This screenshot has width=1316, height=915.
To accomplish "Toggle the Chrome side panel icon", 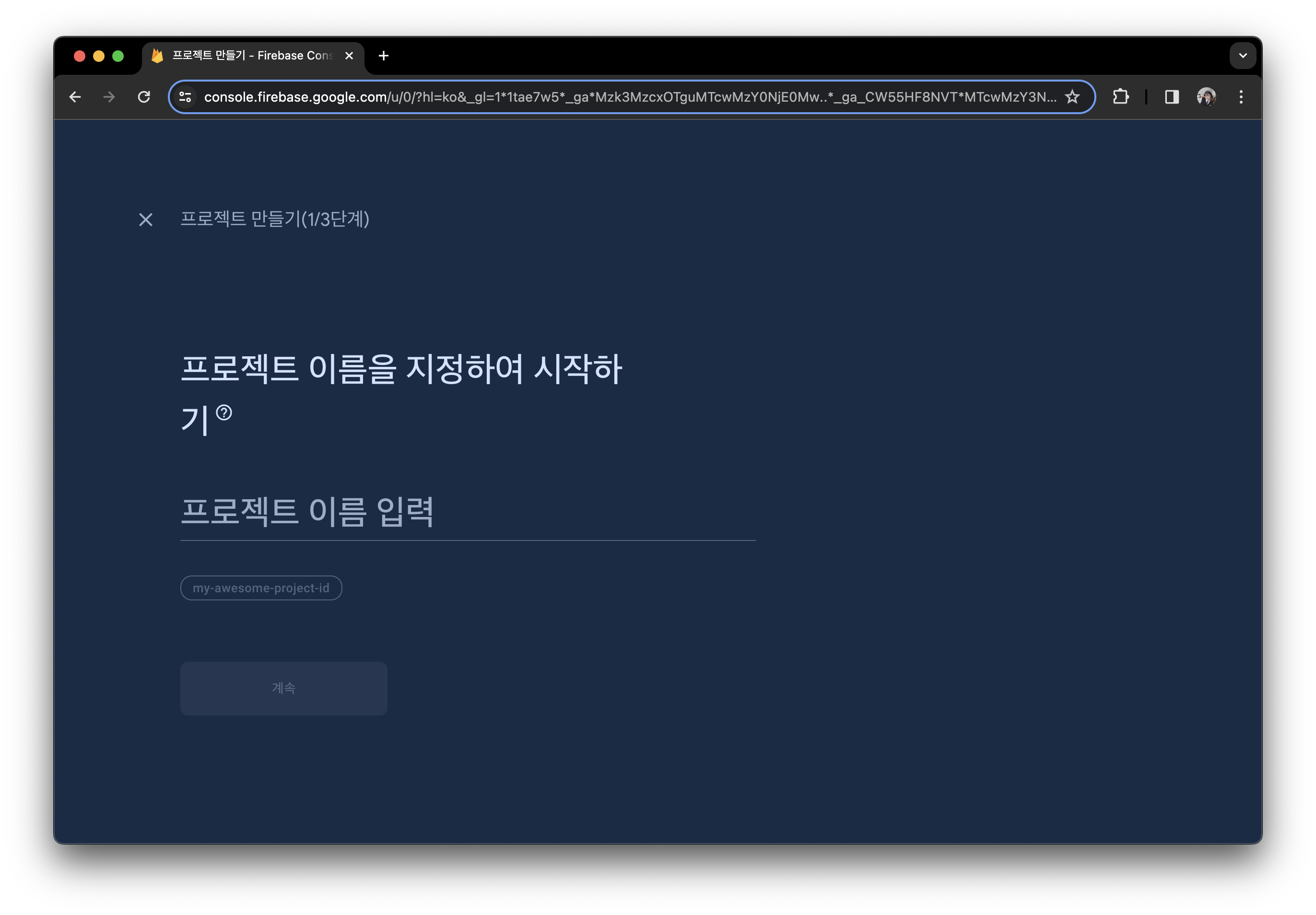I will [x=1172, y=97].
